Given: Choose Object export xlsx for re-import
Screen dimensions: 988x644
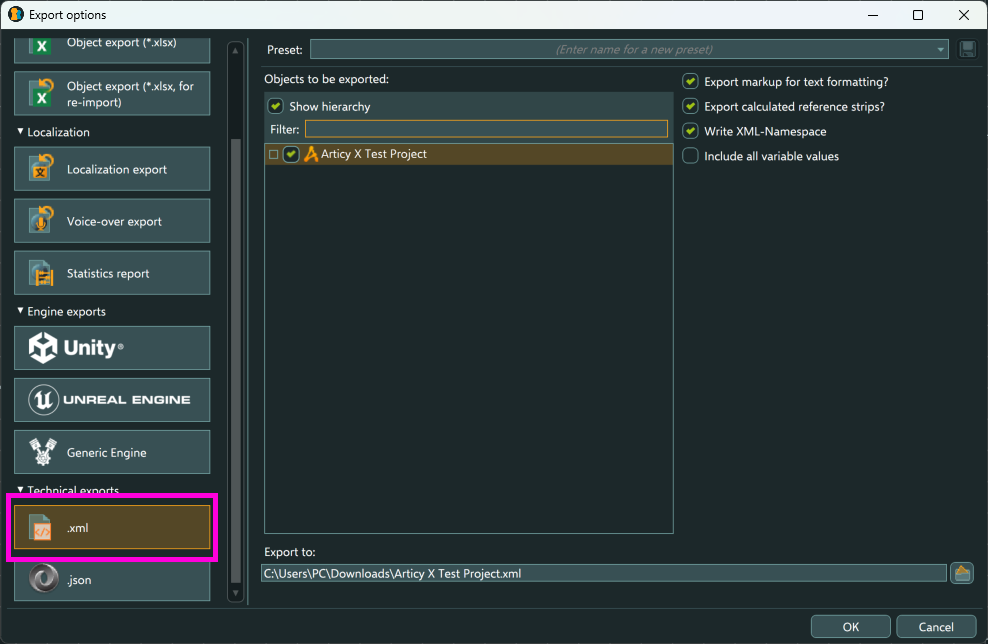Looking at the screenshot, I should (x=112, y=93).
